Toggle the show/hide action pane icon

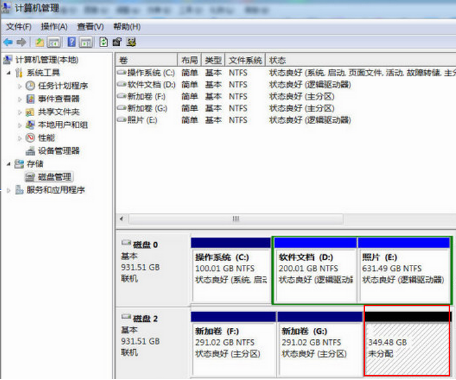coord(86,42)
